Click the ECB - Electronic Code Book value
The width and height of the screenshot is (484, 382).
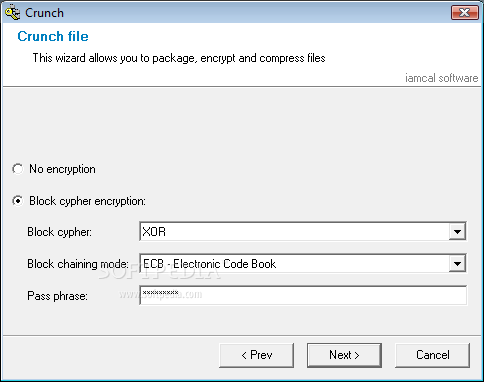(x=209, y=264)
